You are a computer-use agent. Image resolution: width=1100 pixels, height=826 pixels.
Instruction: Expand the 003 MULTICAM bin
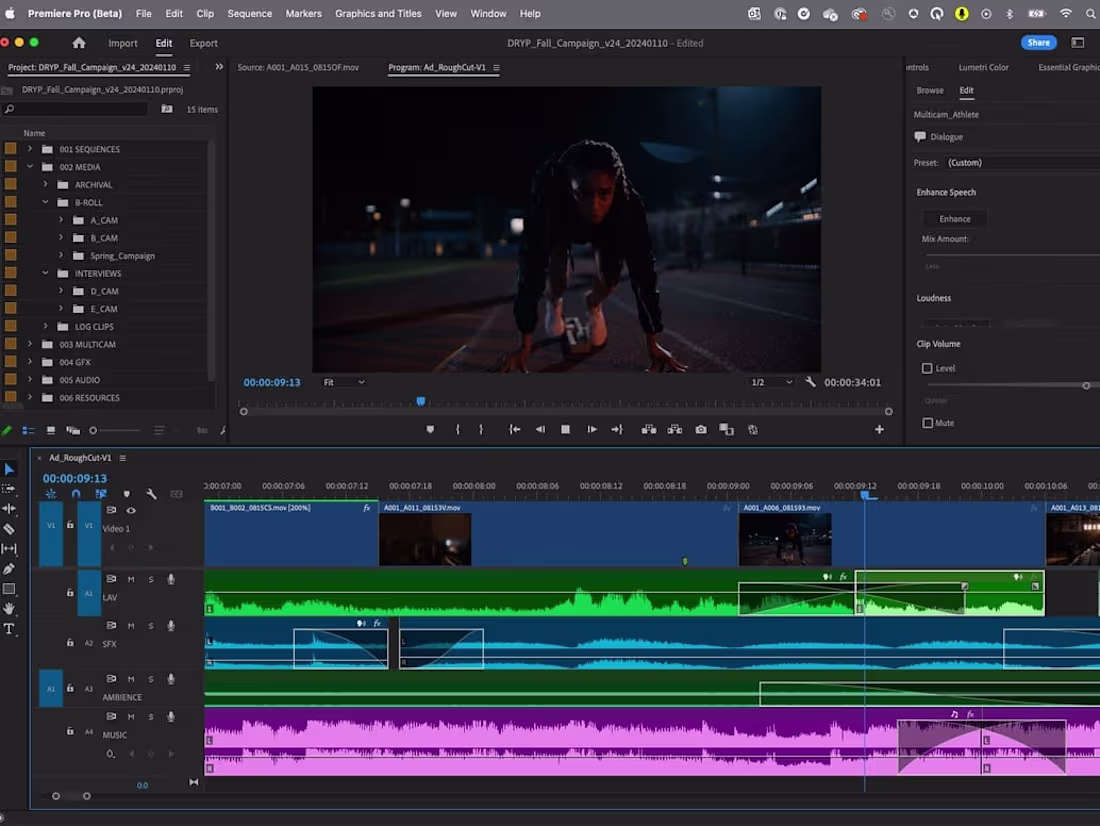(29, 344)
